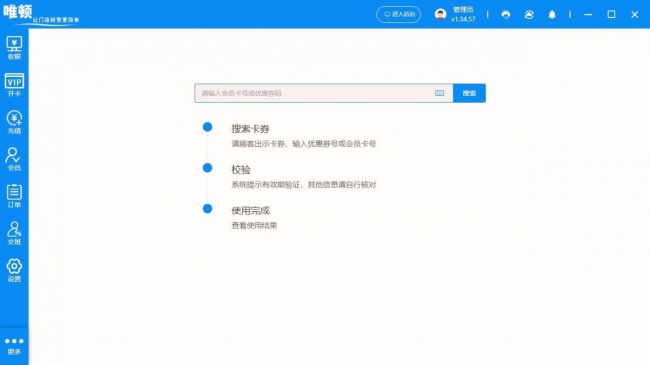
Task: Click the keyboard icon inside search box
Action: coord(439,93)
